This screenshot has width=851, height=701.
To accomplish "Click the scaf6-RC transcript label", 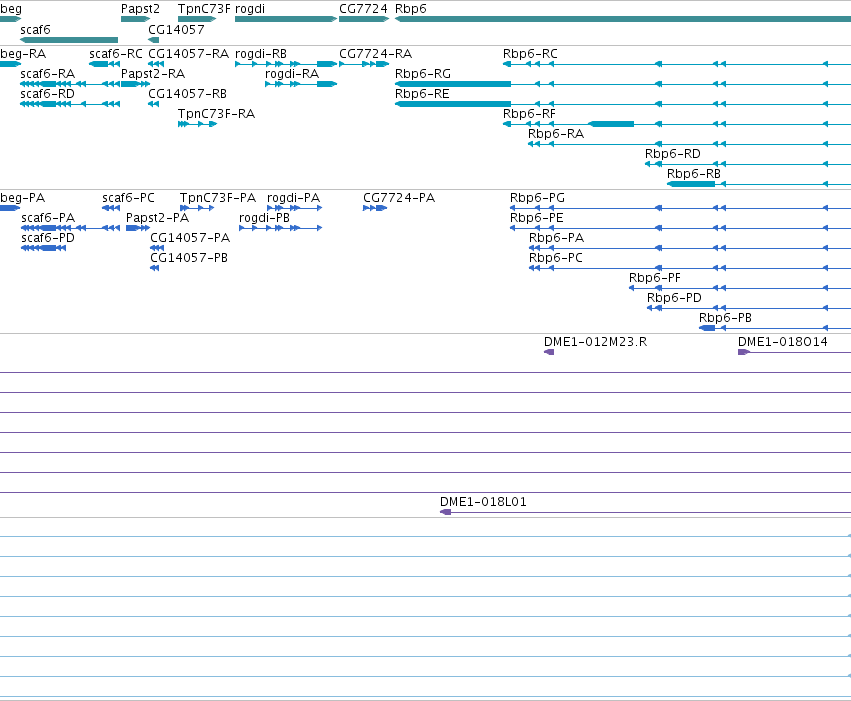I will pos(116,54).
